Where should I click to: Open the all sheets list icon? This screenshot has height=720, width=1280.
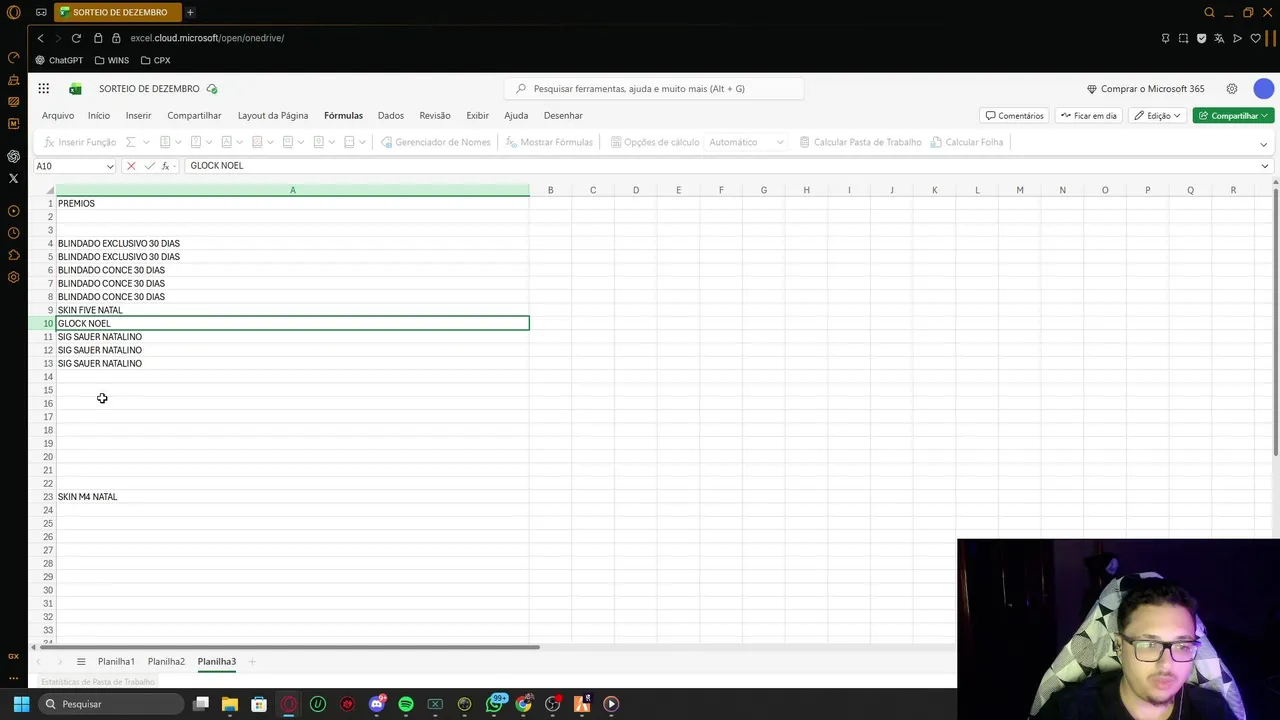click(x=81, y=662)
